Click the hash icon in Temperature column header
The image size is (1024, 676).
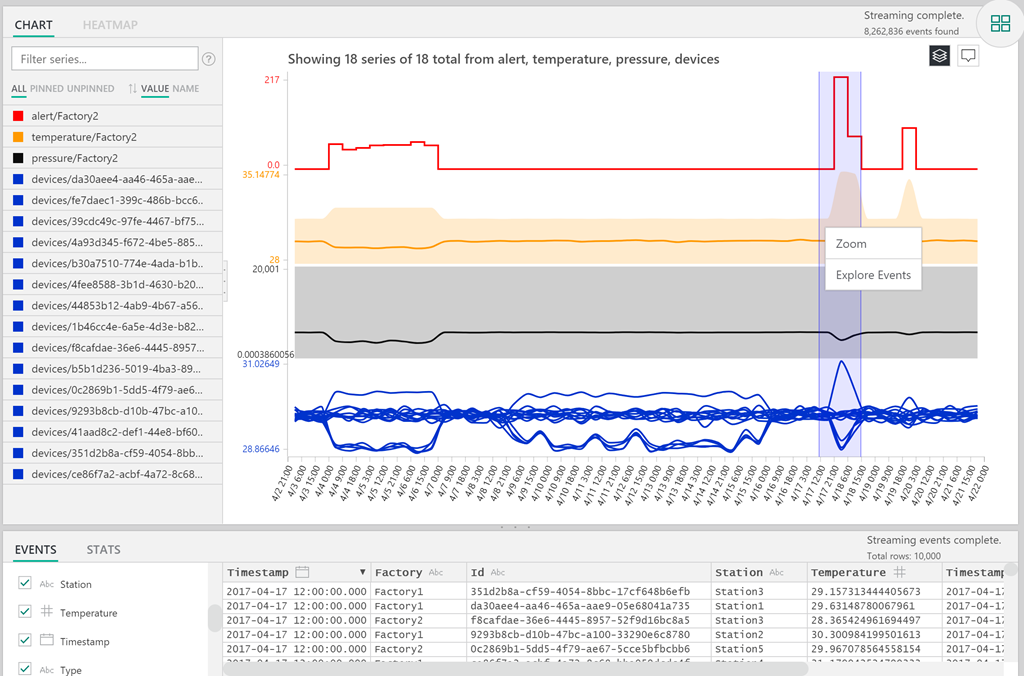(899, 572)
